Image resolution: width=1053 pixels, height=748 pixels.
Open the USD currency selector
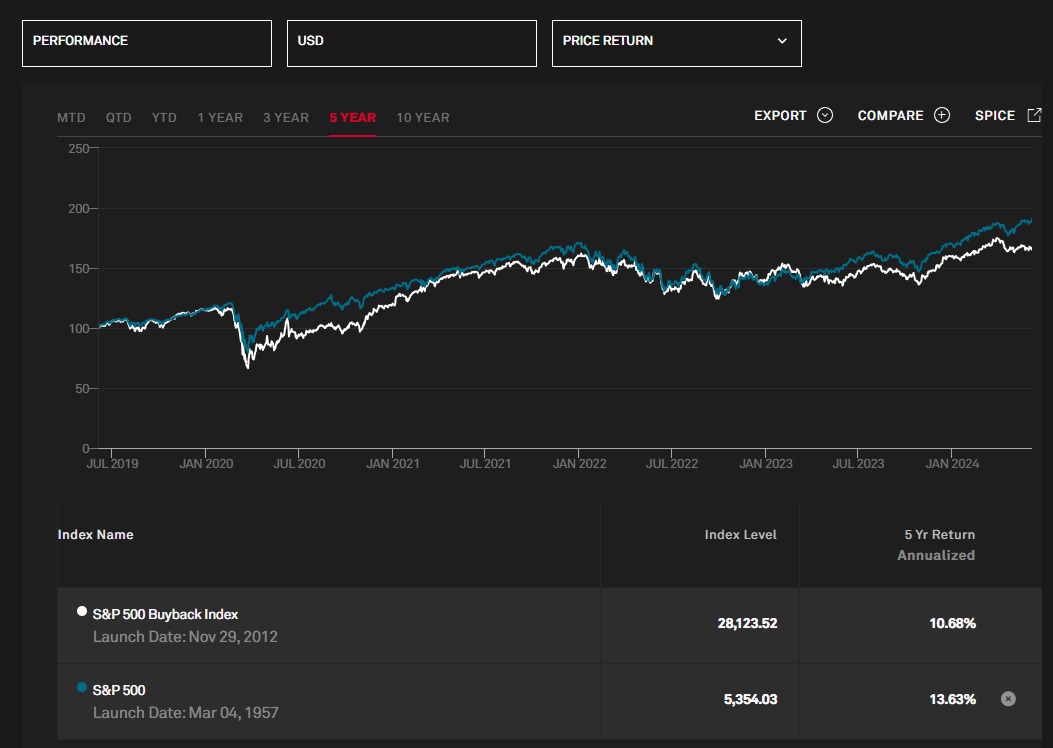coord(411,43)
